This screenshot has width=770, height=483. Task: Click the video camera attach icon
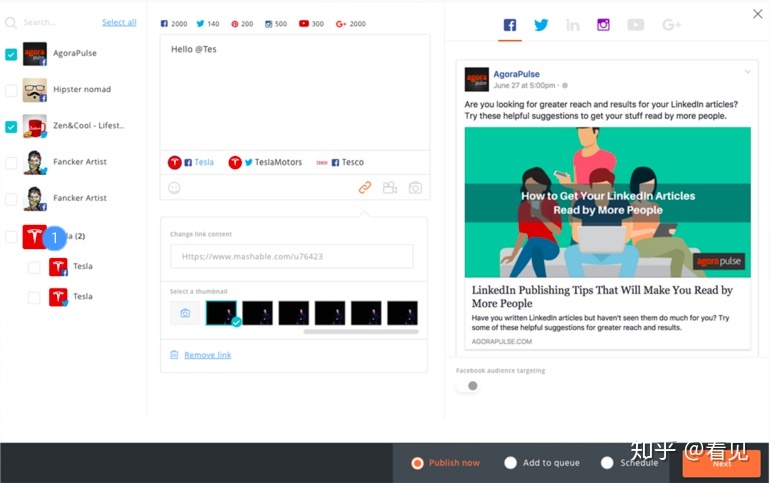tap(390, 188)
